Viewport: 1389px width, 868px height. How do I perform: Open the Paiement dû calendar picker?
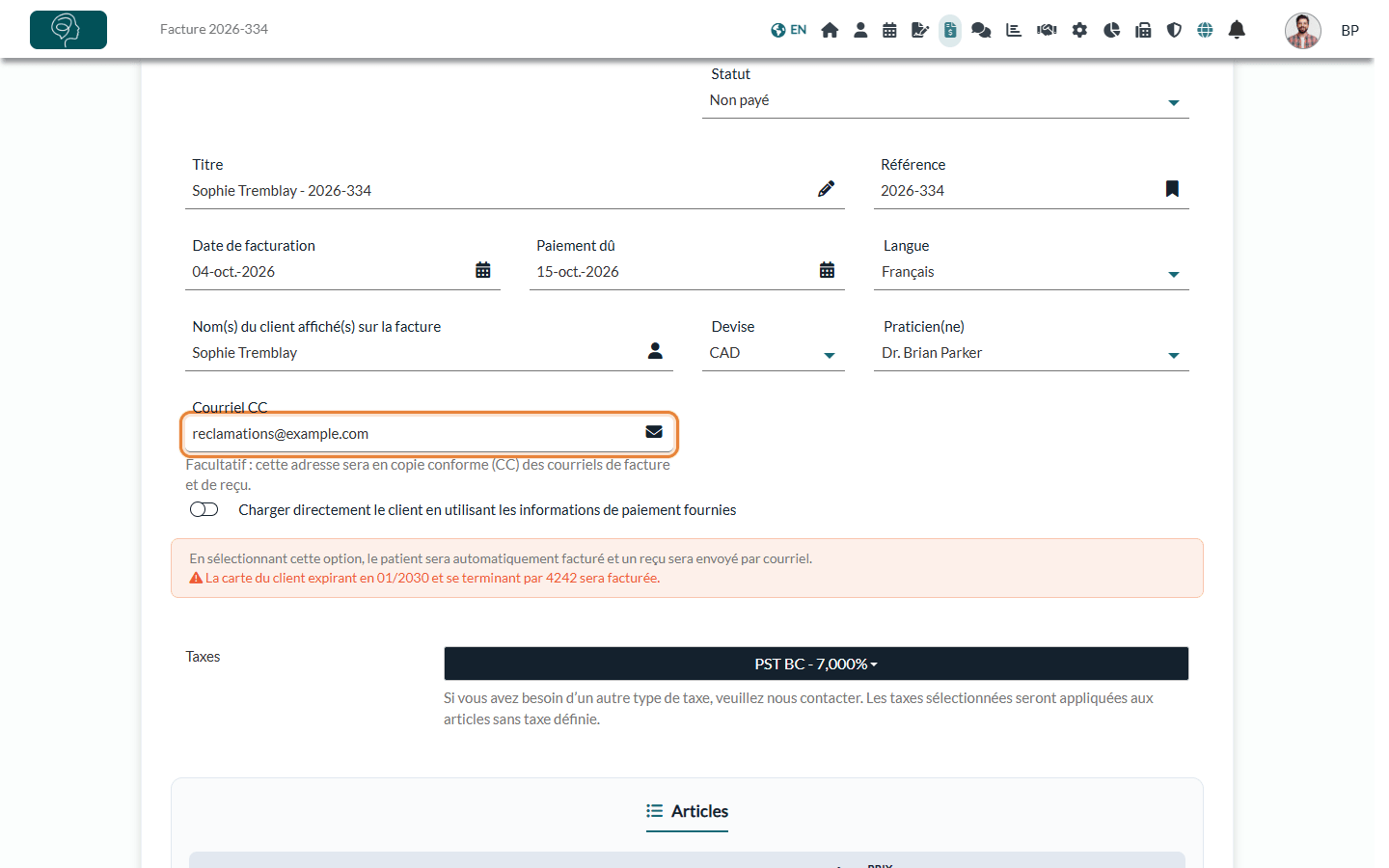827,270
